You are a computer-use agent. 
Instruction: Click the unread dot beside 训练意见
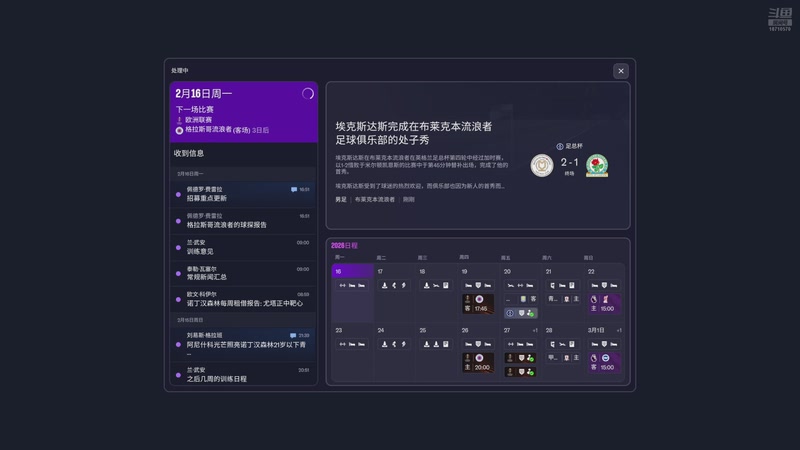point(178,247)
